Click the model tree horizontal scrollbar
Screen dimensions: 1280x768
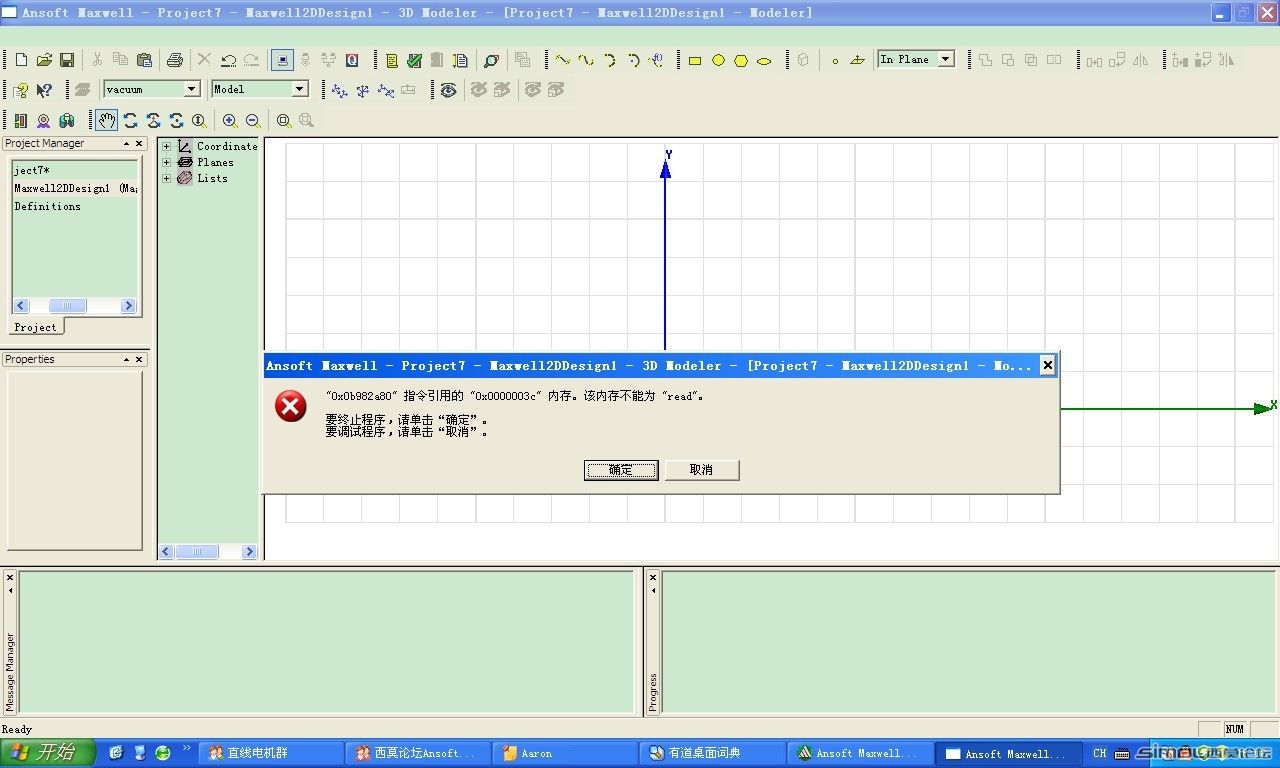click(208, 551)
